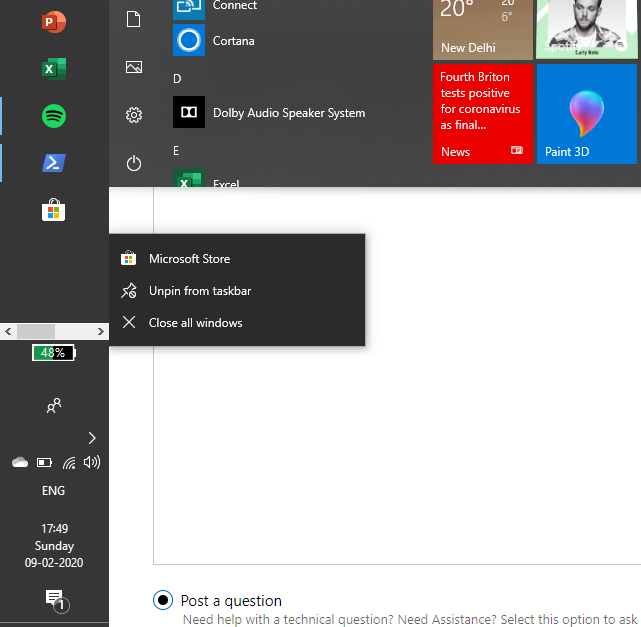The image size is (641, 627).
Task: Open PowerPoint from the taskbar
Action: point(54,22)
